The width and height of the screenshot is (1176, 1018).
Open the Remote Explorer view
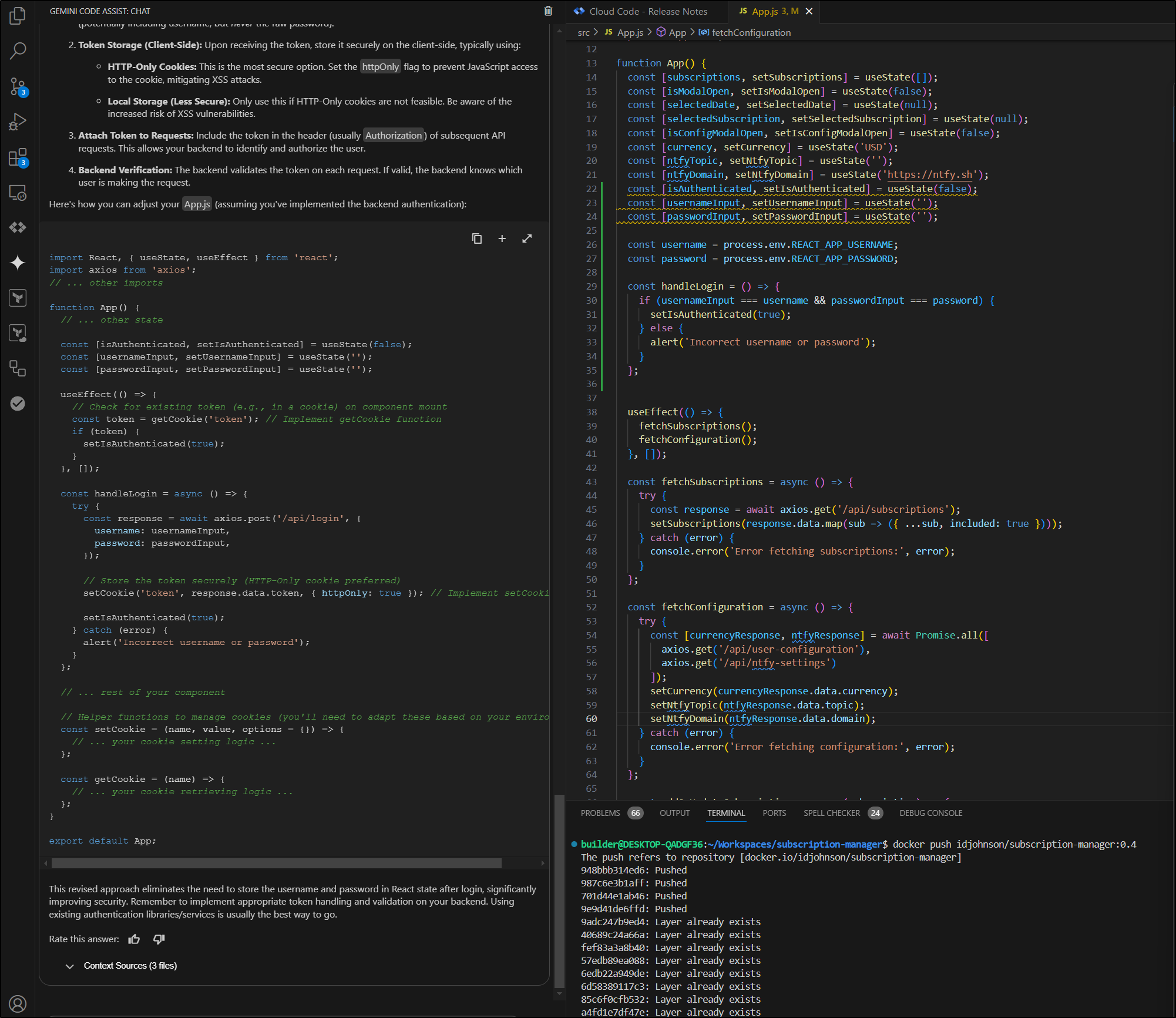point(18,193)
